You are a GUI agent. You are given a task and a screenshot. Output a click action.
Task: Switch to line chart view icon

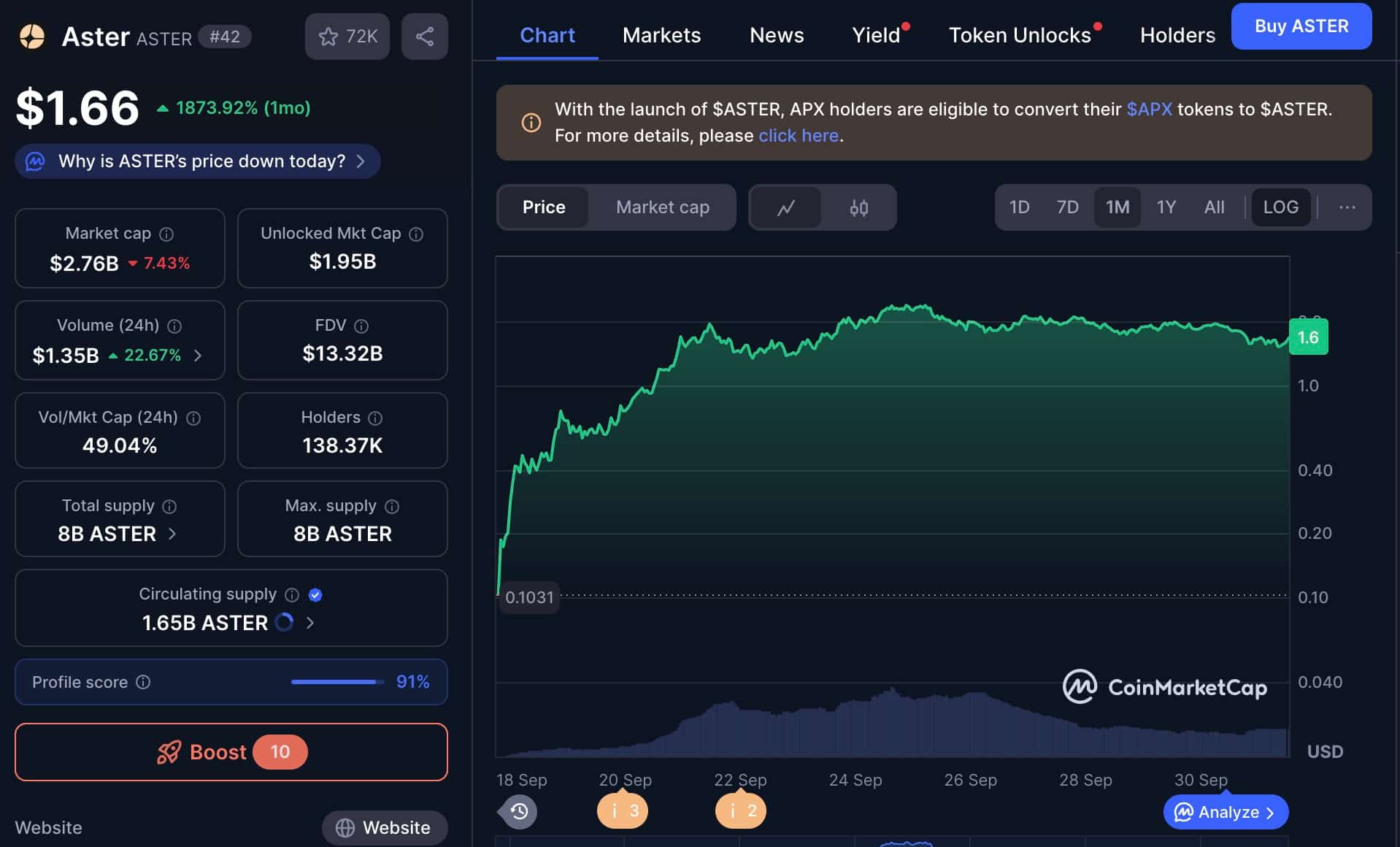(785, 208)
